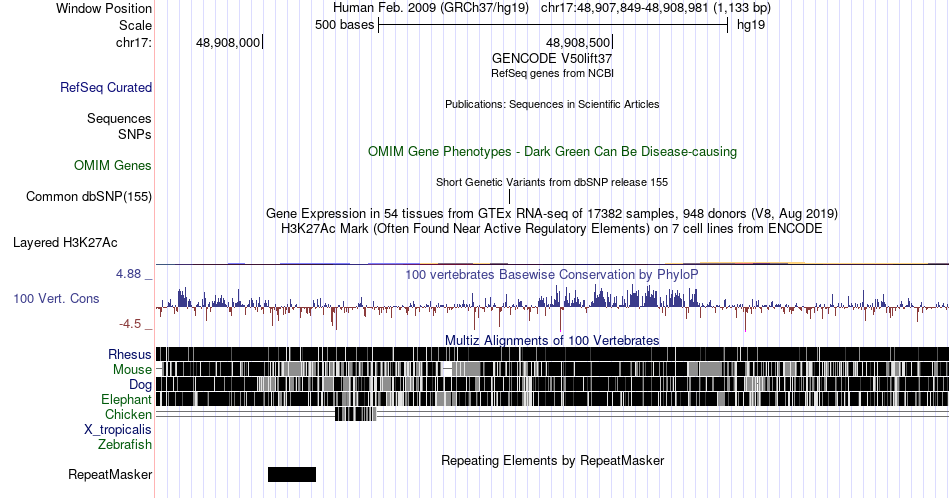The image size is (950, 498).
Task: Click the Mouse alignment row bar
Action: point(552,369)
